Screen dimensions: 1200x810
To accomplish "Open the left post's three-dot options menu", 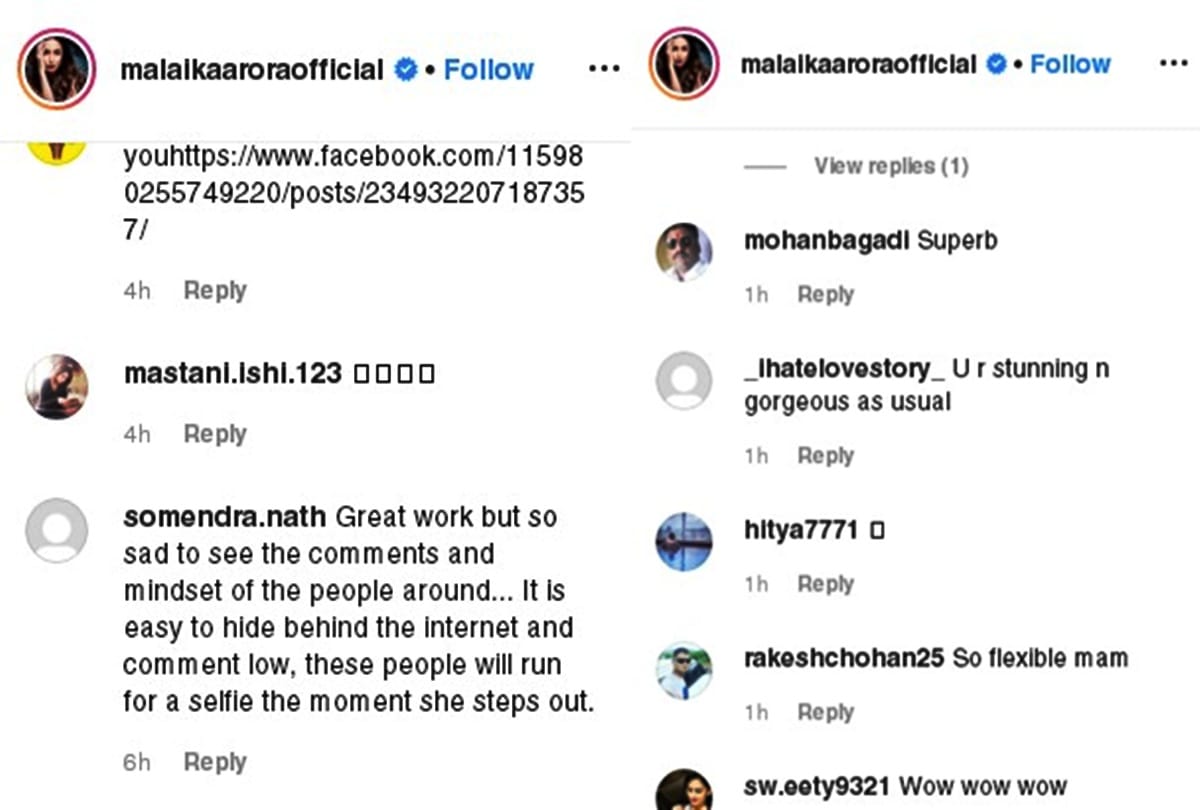I will coord(604,69).
